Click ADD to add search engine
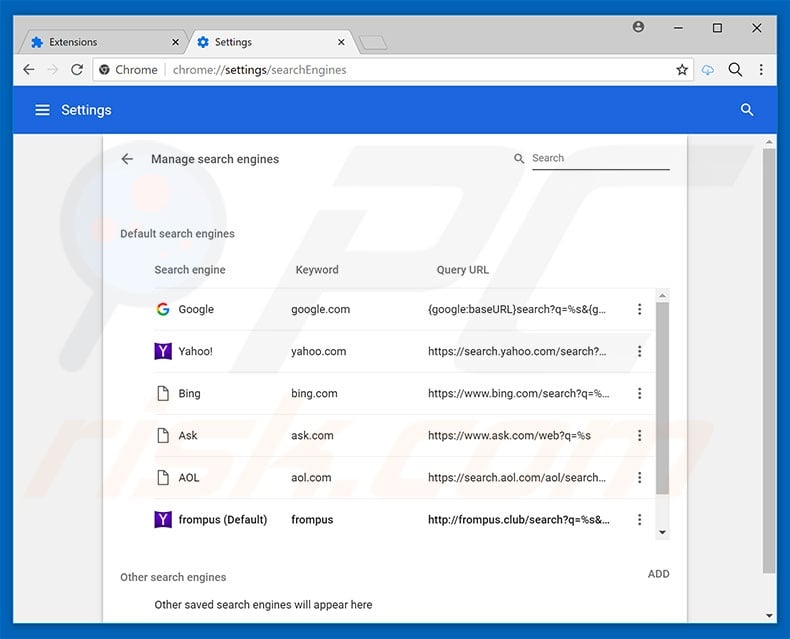The image size is (790, 639). [659, 574]
